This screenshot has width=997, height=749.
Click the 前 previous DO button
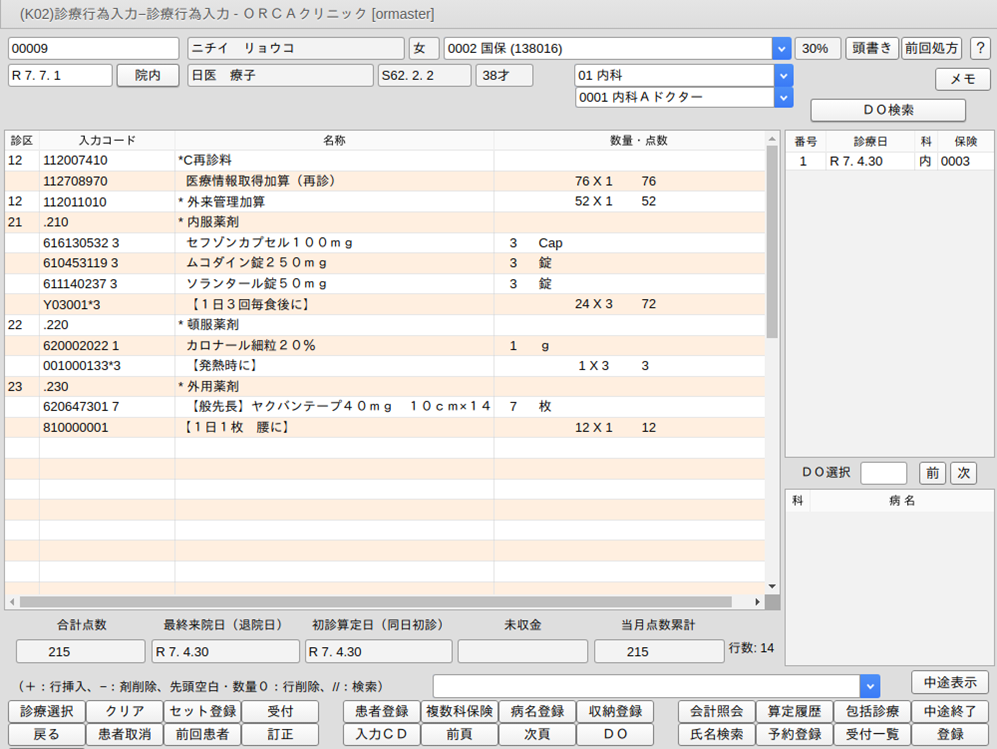(x=931, y=473)
